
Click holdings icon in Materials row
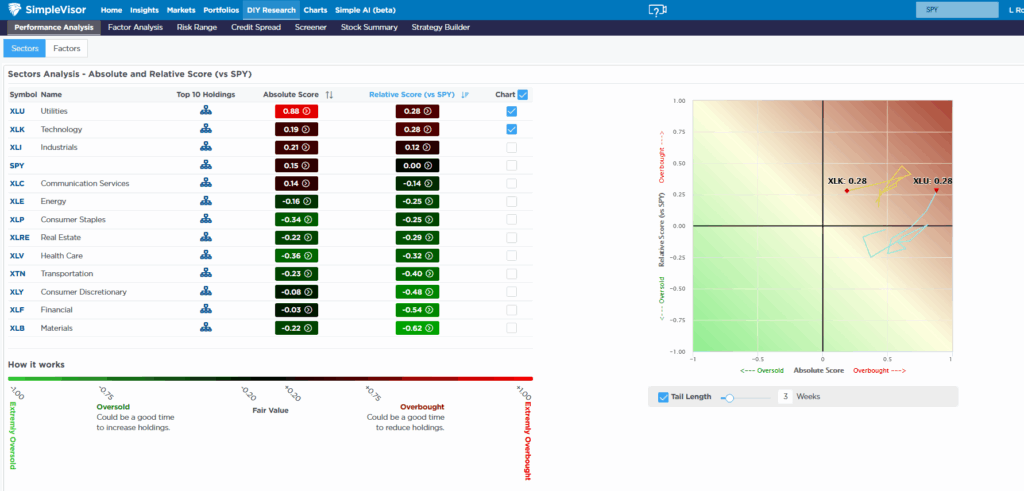pyautogui.click(x=205, y=327)
